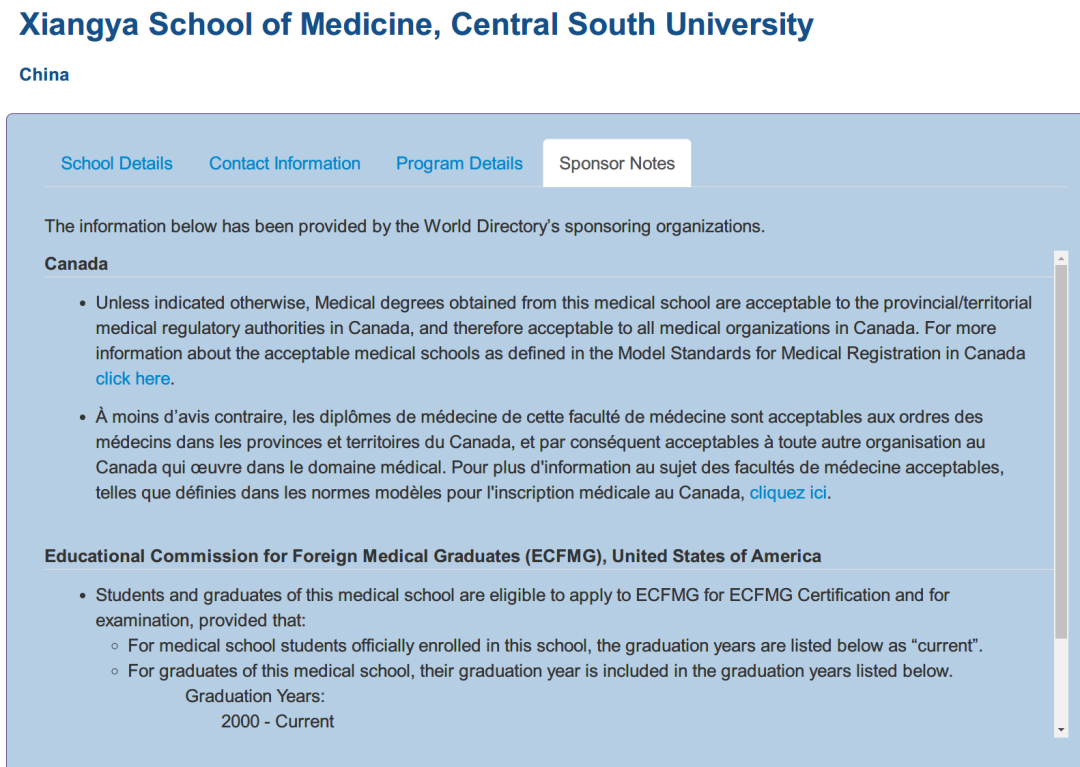Click the Canada section heading
The width and height of the screenshot is (1080, 767).
click(x=76, y=264)
